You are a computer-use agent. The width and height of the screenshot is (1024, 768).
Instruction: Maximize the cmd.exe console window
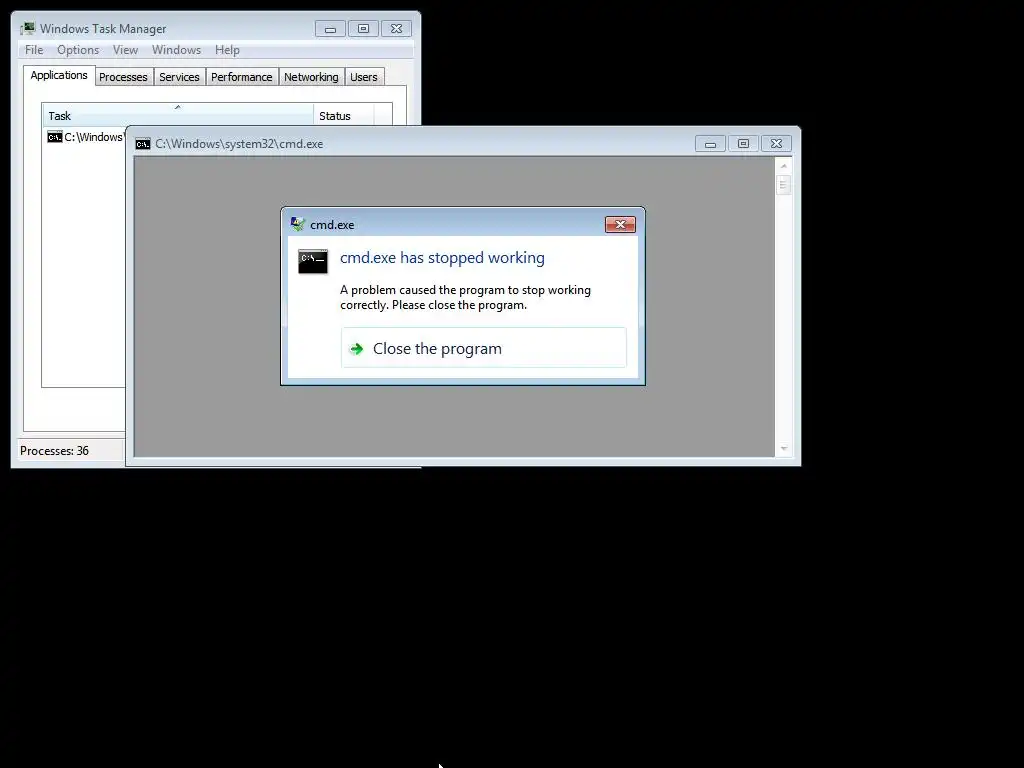pos(743,144)
